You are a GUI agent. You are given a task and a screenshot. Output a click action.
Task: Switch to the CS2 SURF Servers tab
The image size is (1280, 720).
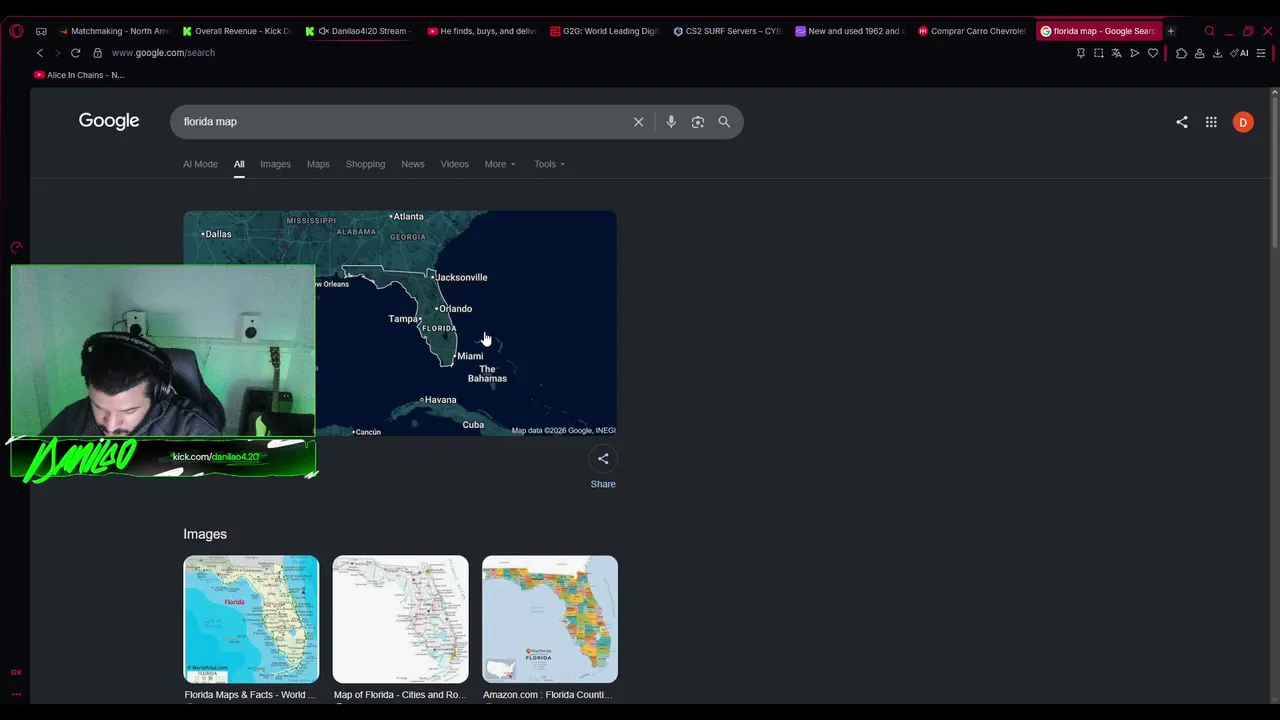pyautogui.click(x=728, y=31)
